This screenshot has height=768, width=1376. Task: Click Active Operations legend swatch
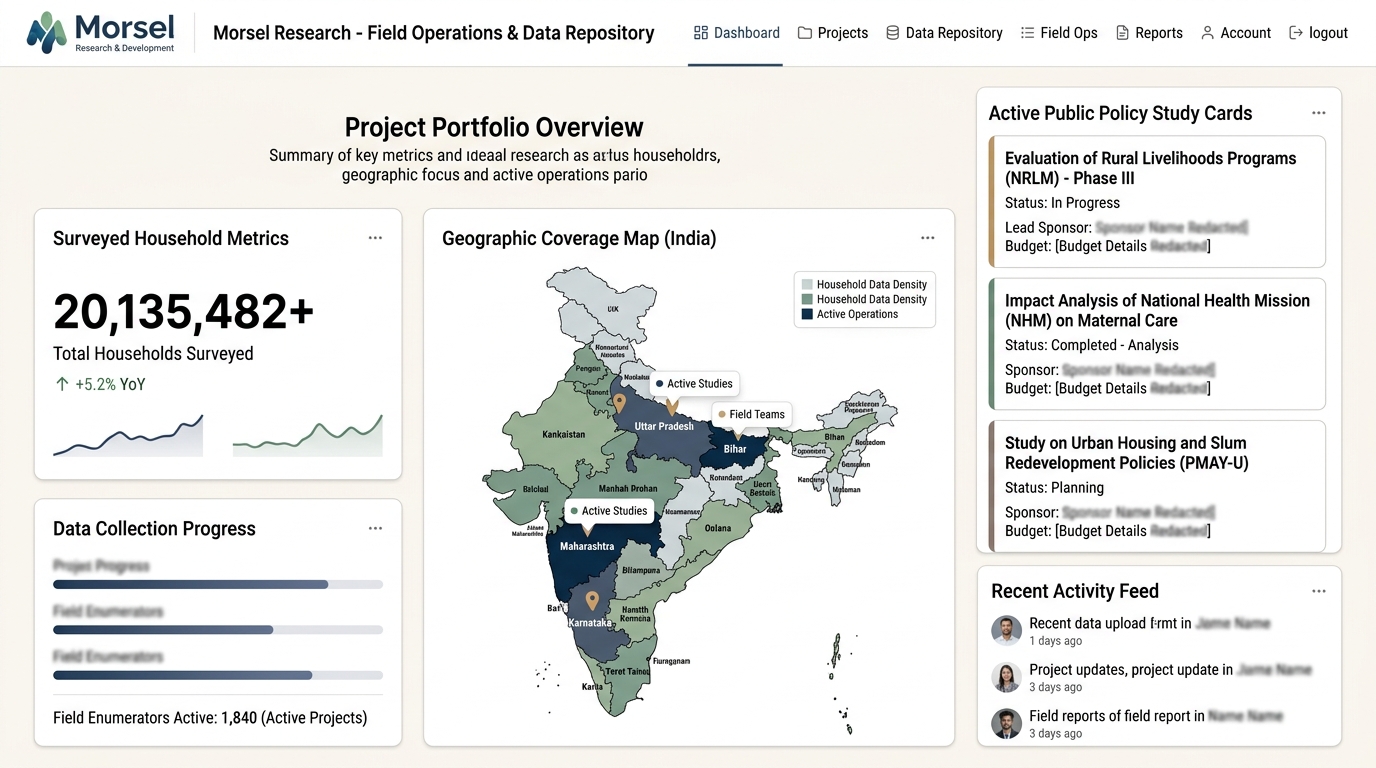pos(807,314)
